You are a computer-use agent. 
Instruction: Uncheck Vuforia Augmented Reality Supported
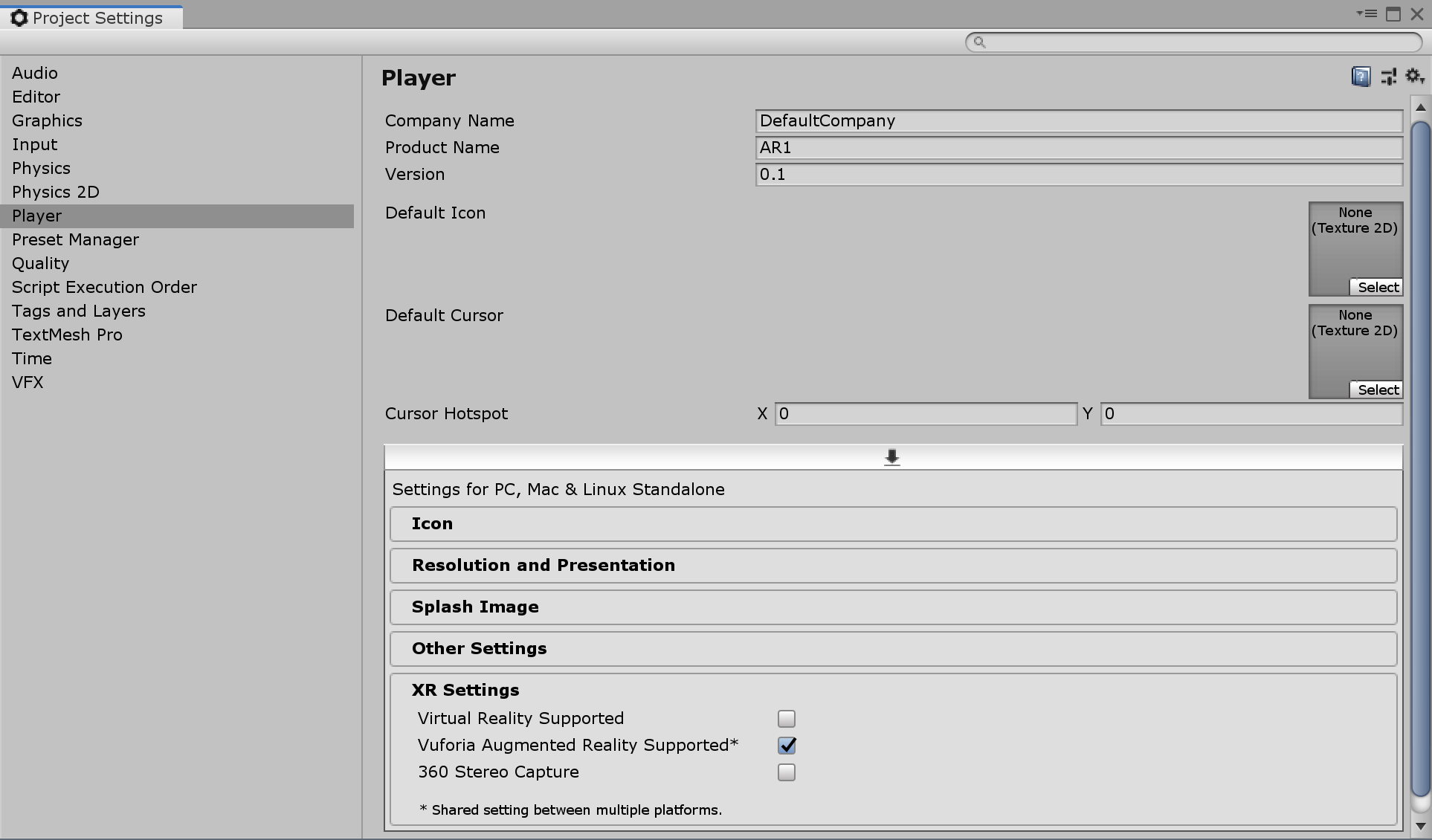pyautogui.click(x=786, y=745)
